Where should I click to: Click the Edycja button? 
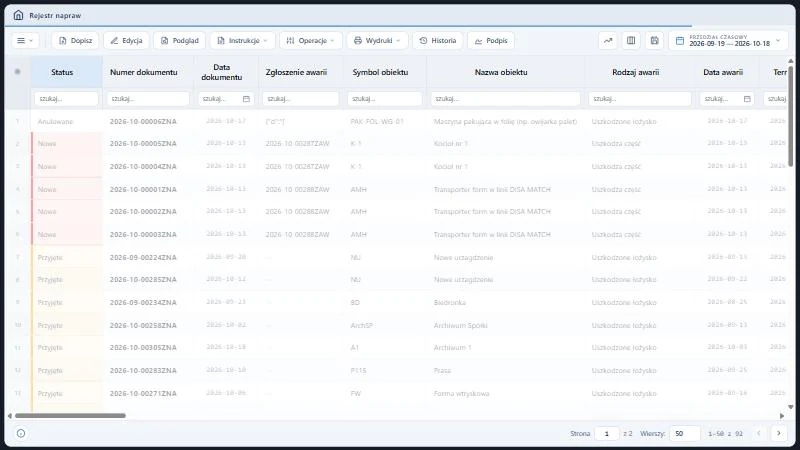click(126, 40)
